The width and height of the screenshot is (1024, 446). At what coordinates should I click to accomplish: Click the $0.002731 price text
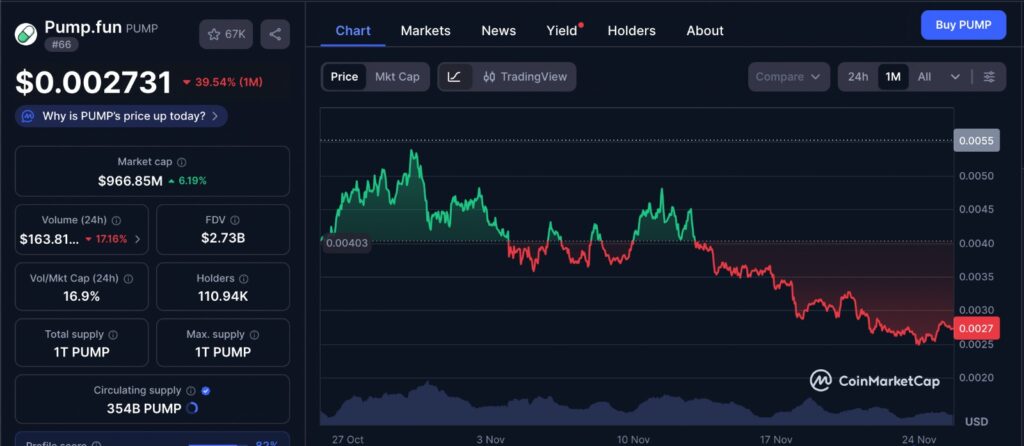(x=93, y=83)
